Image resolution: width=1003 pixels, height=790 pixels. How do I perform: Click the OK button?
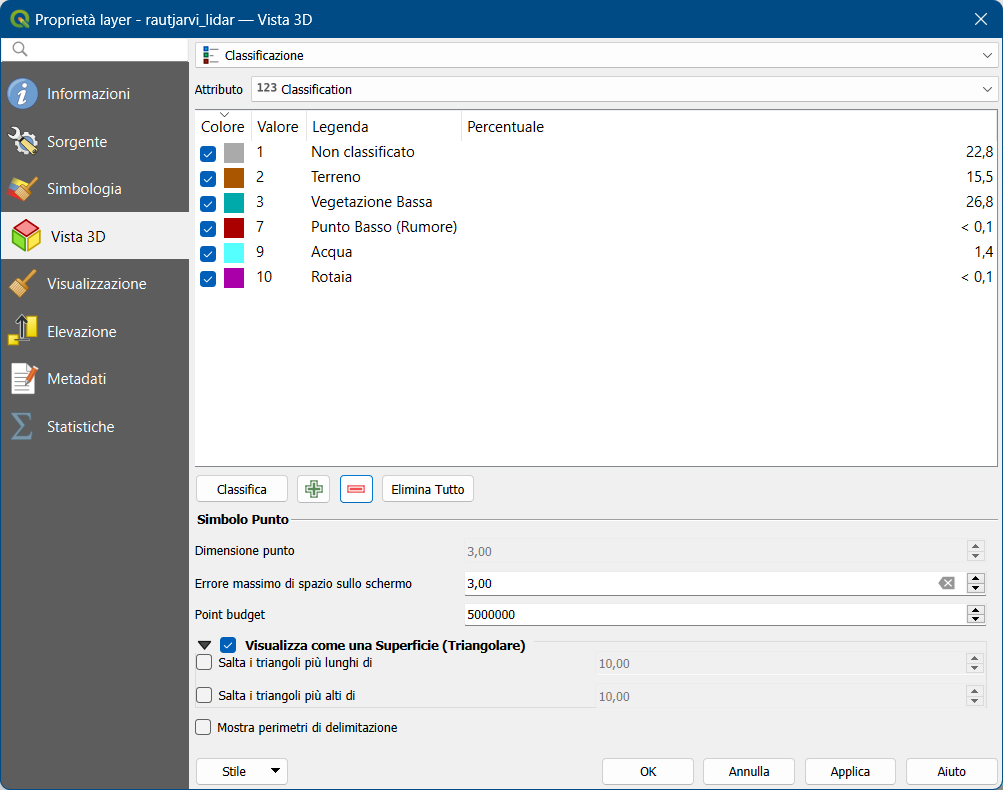coord(648,771)
